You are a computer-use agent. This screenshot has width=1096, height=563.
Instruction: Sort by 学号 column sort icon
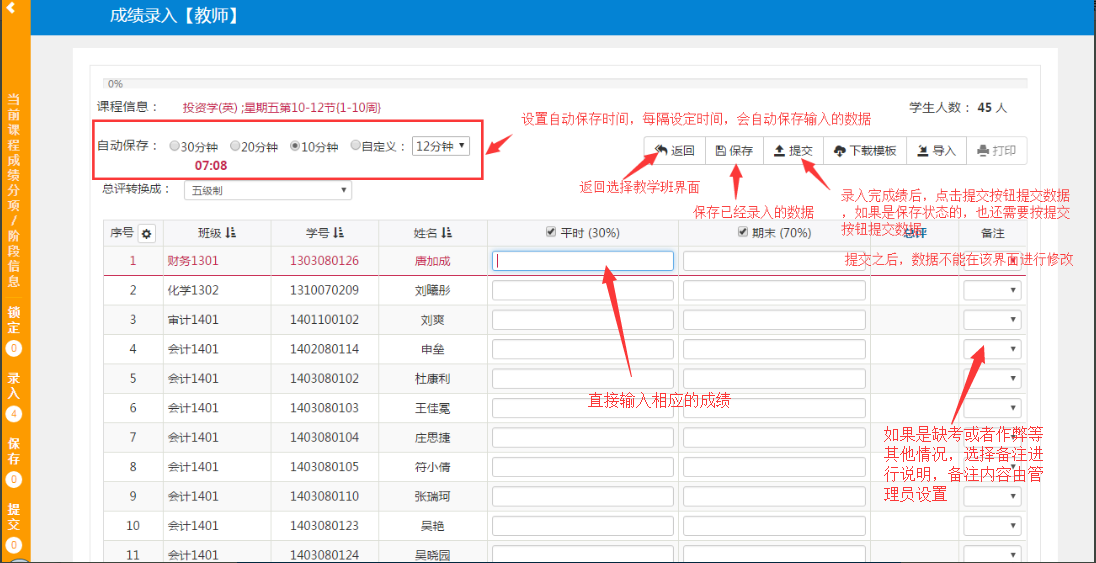click(x=339, y=233)
